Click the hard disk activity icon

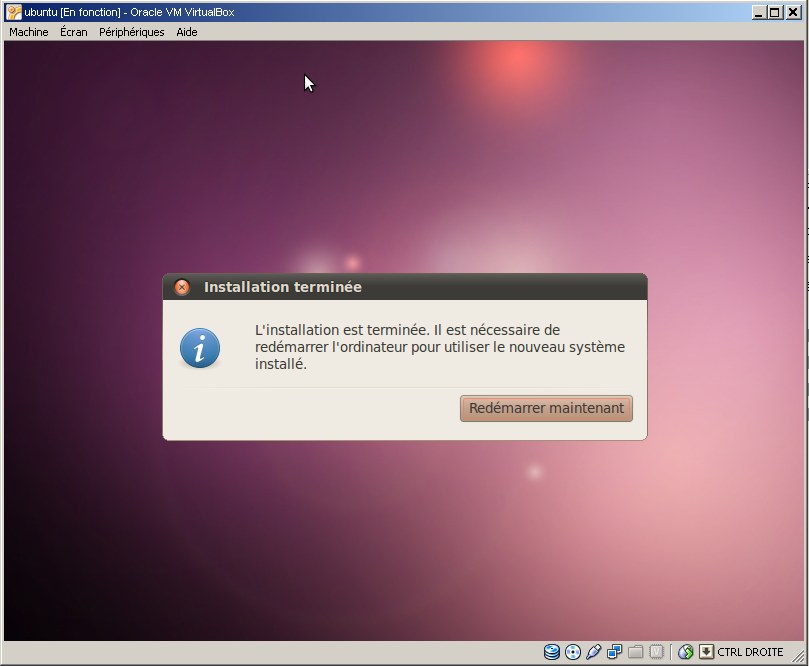pos(552,652)
